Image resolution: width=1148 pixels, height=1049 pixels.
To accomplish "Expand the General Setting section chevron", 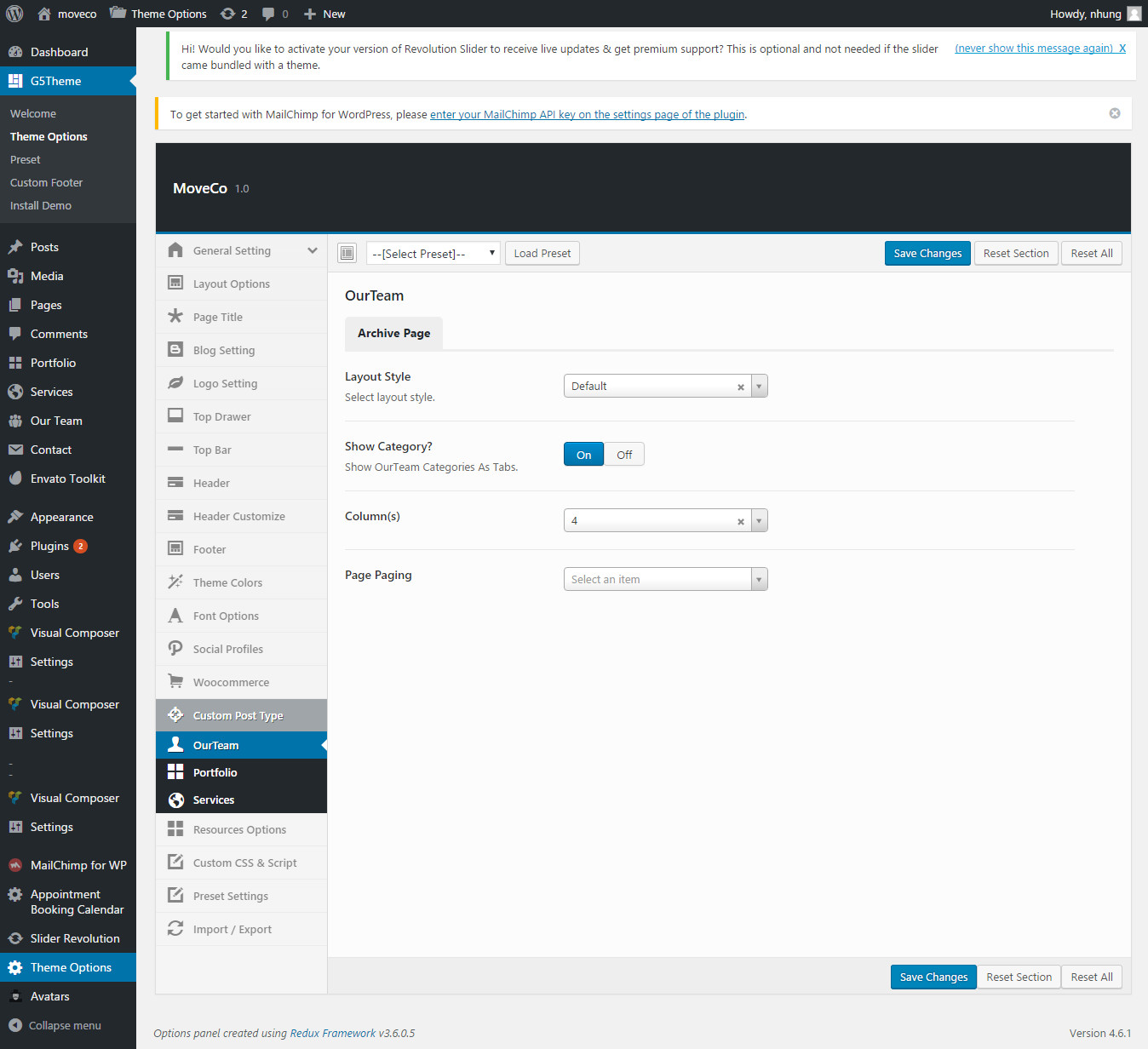I will click(313, 250).
